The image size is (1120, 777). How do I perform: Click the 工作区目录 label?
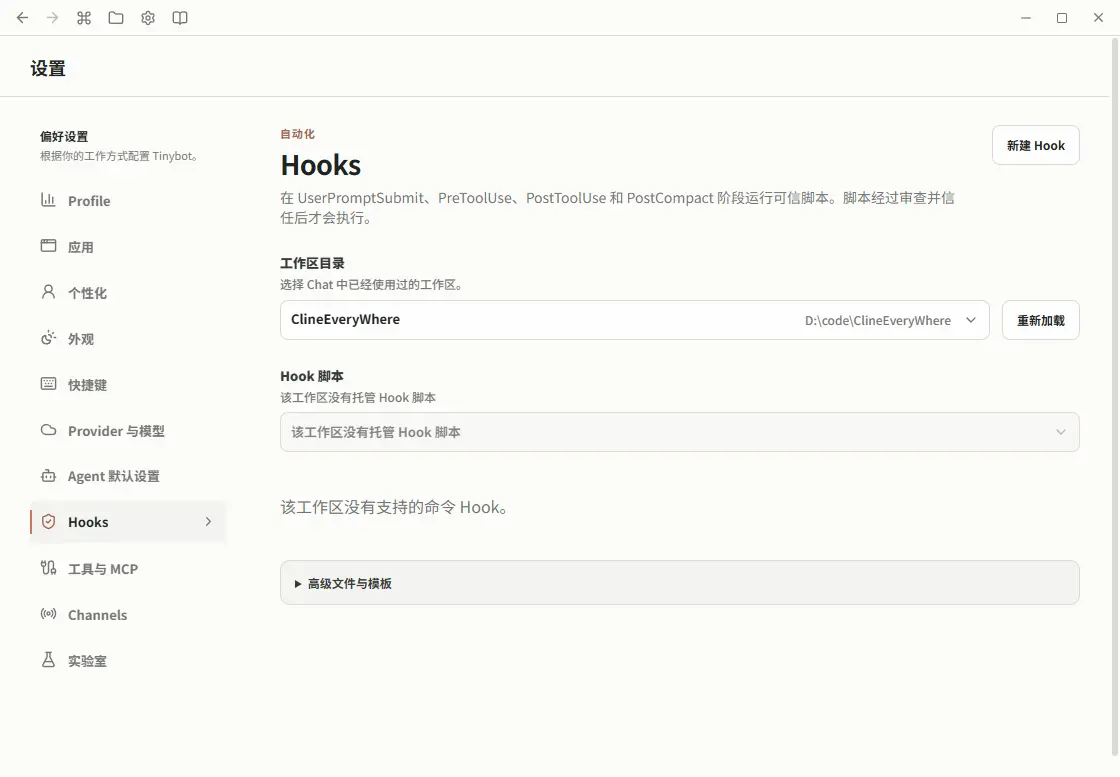coord(312,263)
